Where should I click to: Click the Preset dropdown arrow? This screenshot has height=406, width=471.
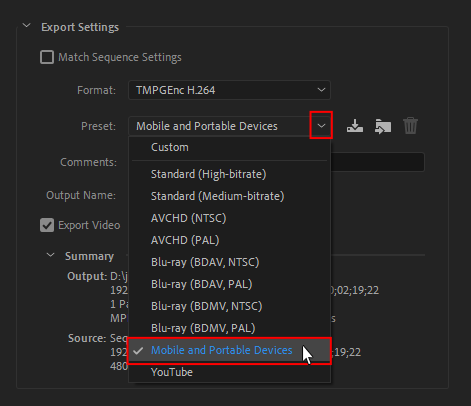click(321, 126)
